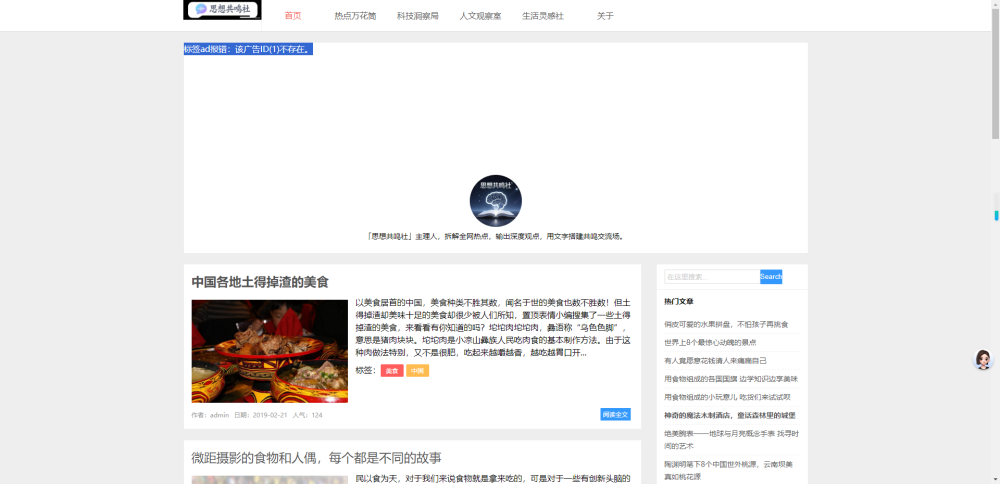The image size is (1000, 484).
Task: Open article title 中国各地土得掉渣的美食
Action: click(x=260, y=282)
